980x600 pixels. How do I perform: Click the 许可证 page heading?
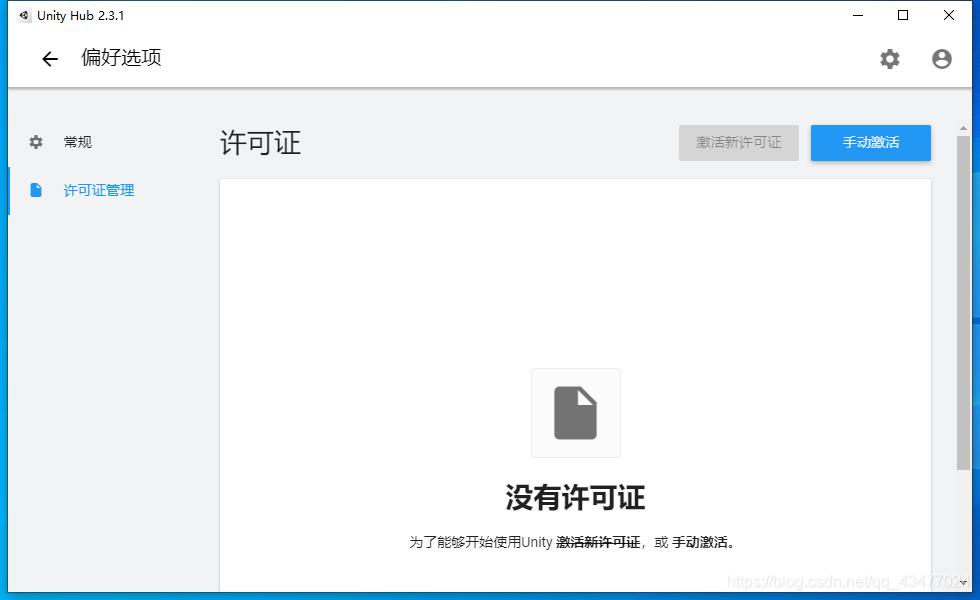pyautogui.click(x=259, y=143)
